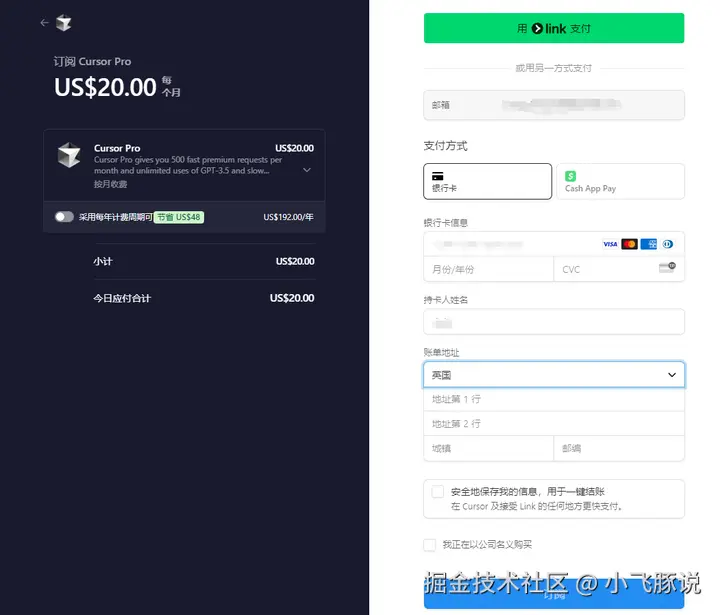Viewport: 720px width, 615px height.
Task: Go back using the left arrow
Action: pos(44,23)
